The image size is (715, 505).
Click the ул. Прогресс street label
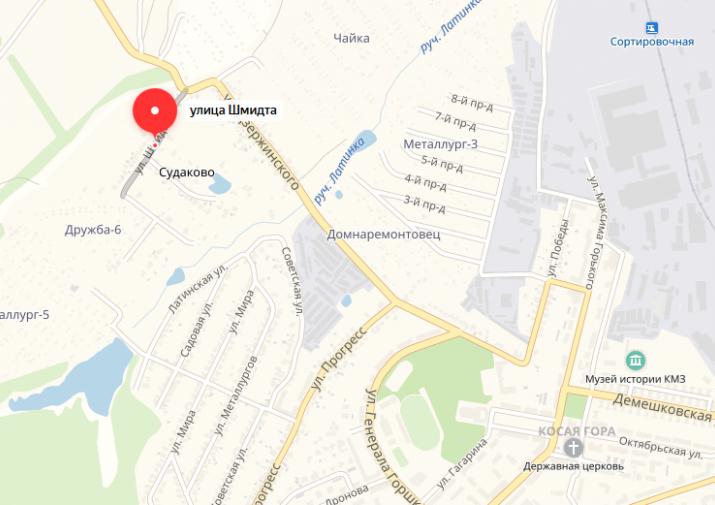pyautogui.click(x=338, y=359)
